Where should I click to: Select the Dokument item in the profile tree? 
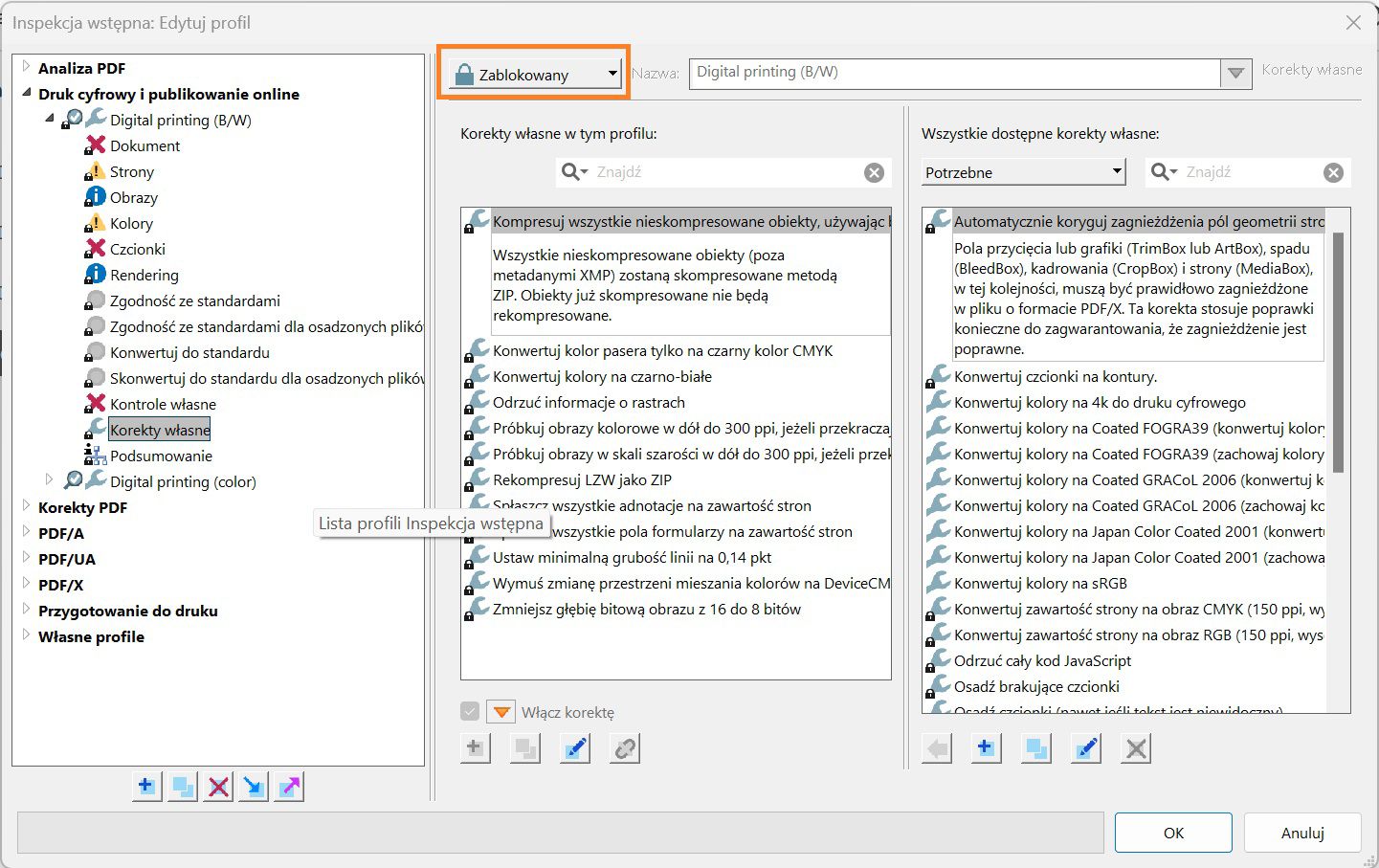pyautogui.click(x=145, y=145)
